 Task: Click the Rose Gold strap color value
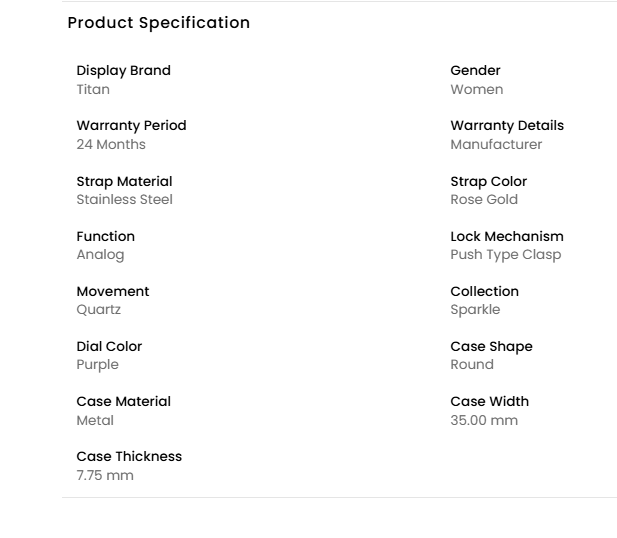tap(486, 200)
